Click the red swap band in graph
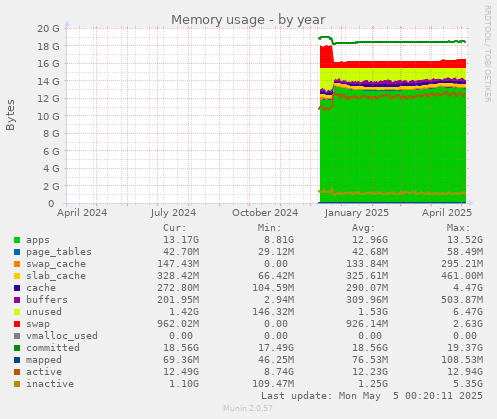Image resolution: width=497 pixels, height=419 pixels. click(393, 65)
